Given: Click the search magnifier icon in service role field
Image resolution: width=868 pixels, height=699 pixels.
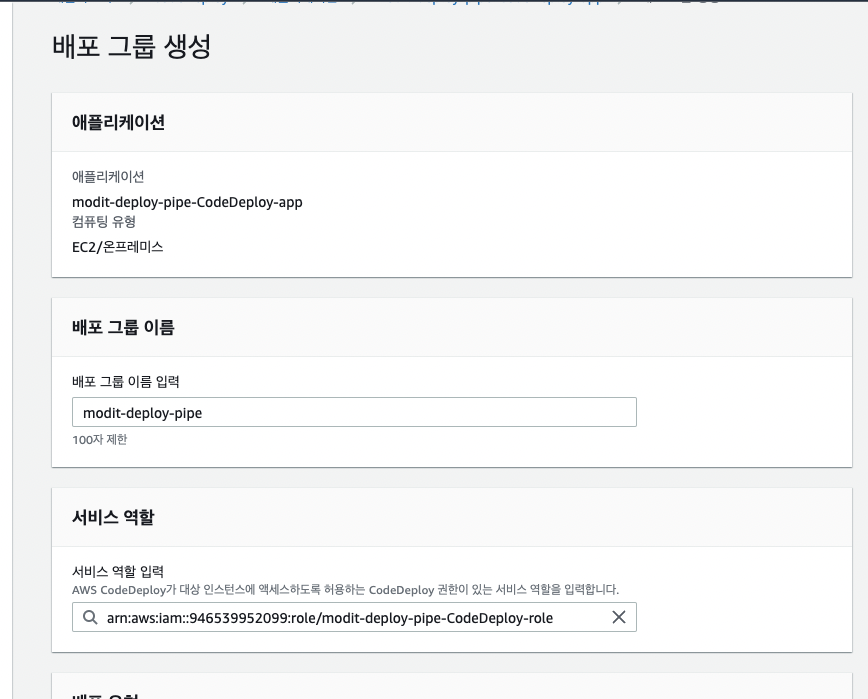Looking at the screenshot, I should click(90, 617).
